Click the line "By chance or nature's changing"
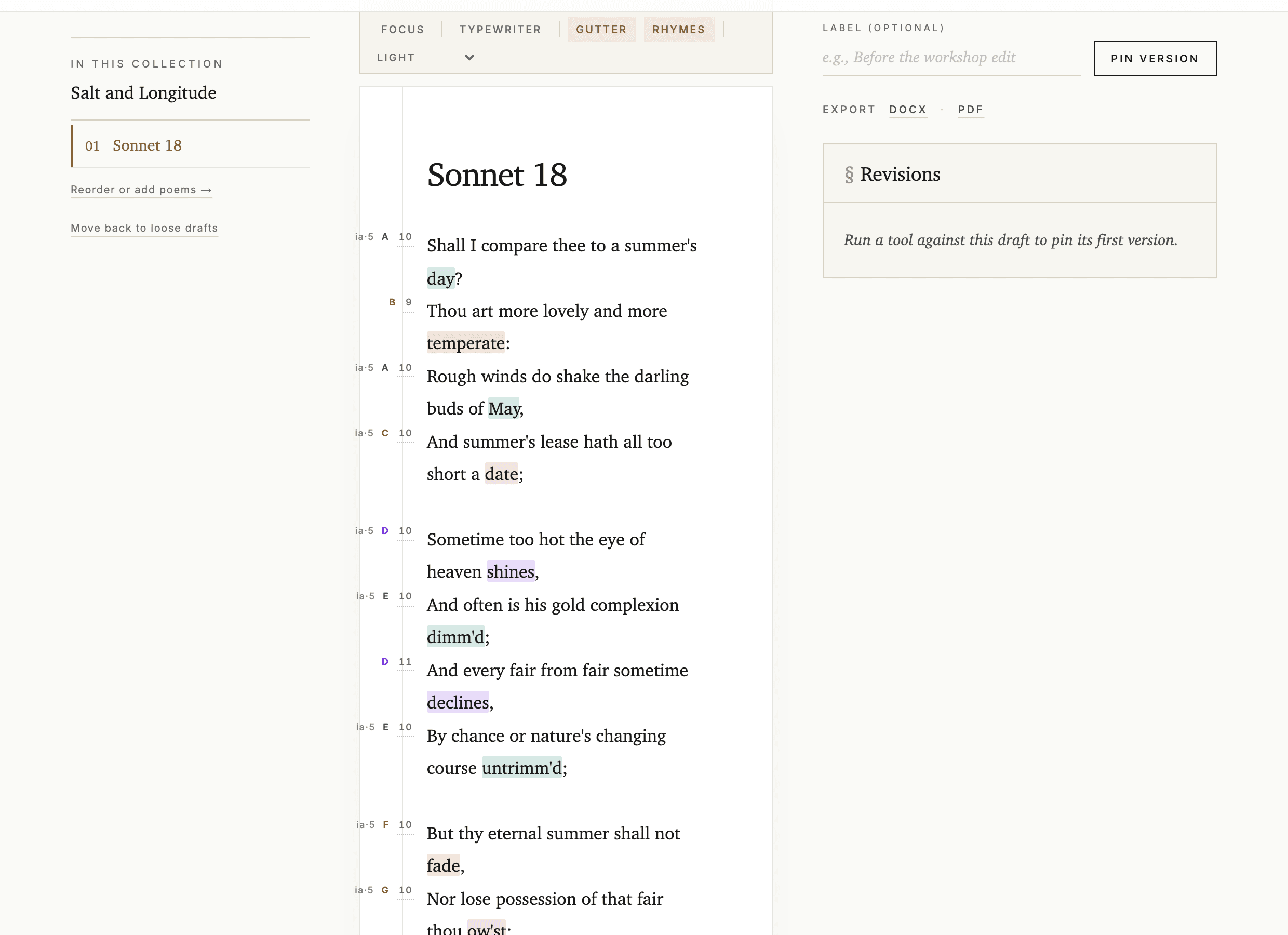The width and height of the screenshot is (1288, 935). click(x=546, y=736)
